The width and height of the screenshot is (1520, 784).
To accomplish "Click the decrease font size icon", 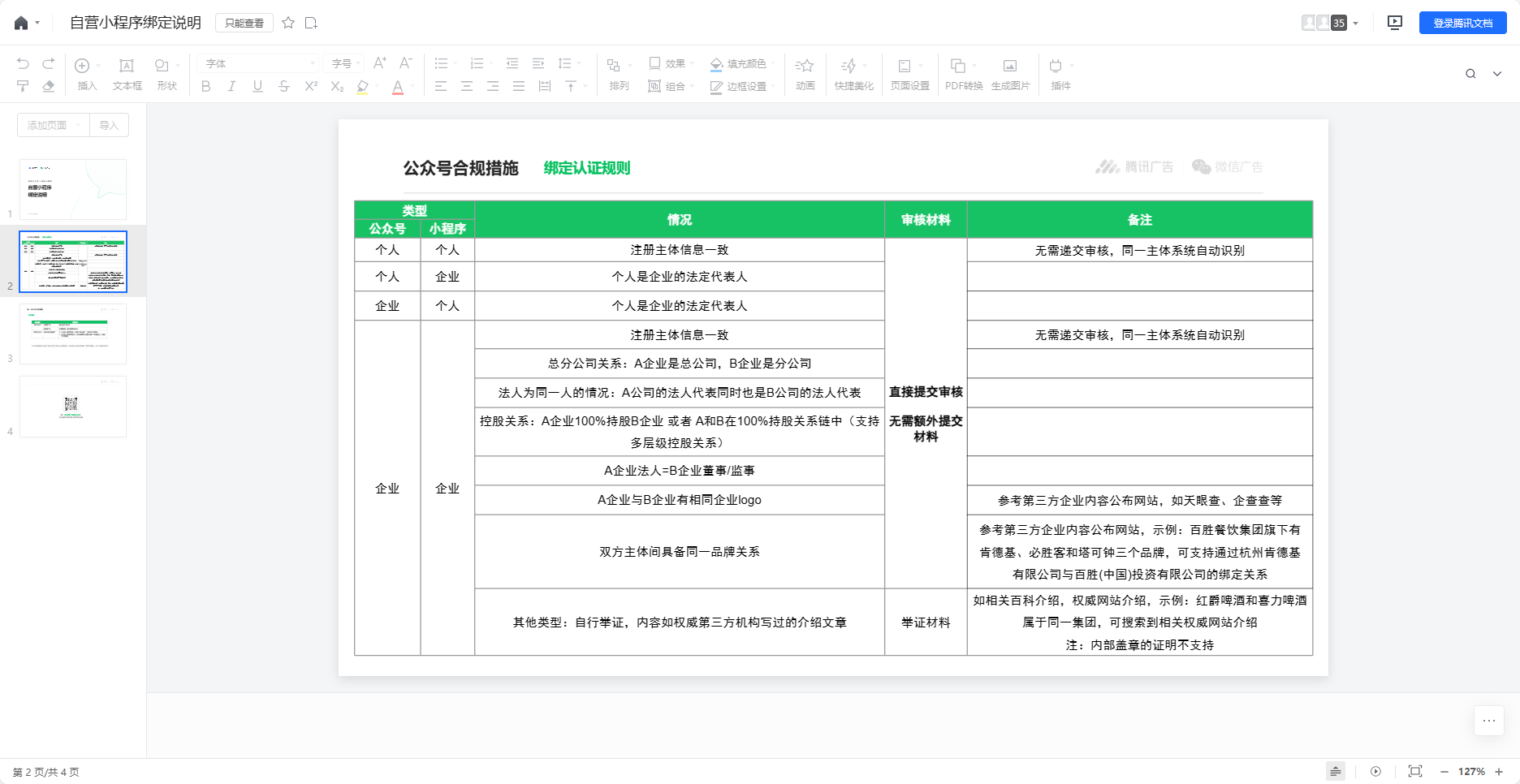I will click(406, 63).
